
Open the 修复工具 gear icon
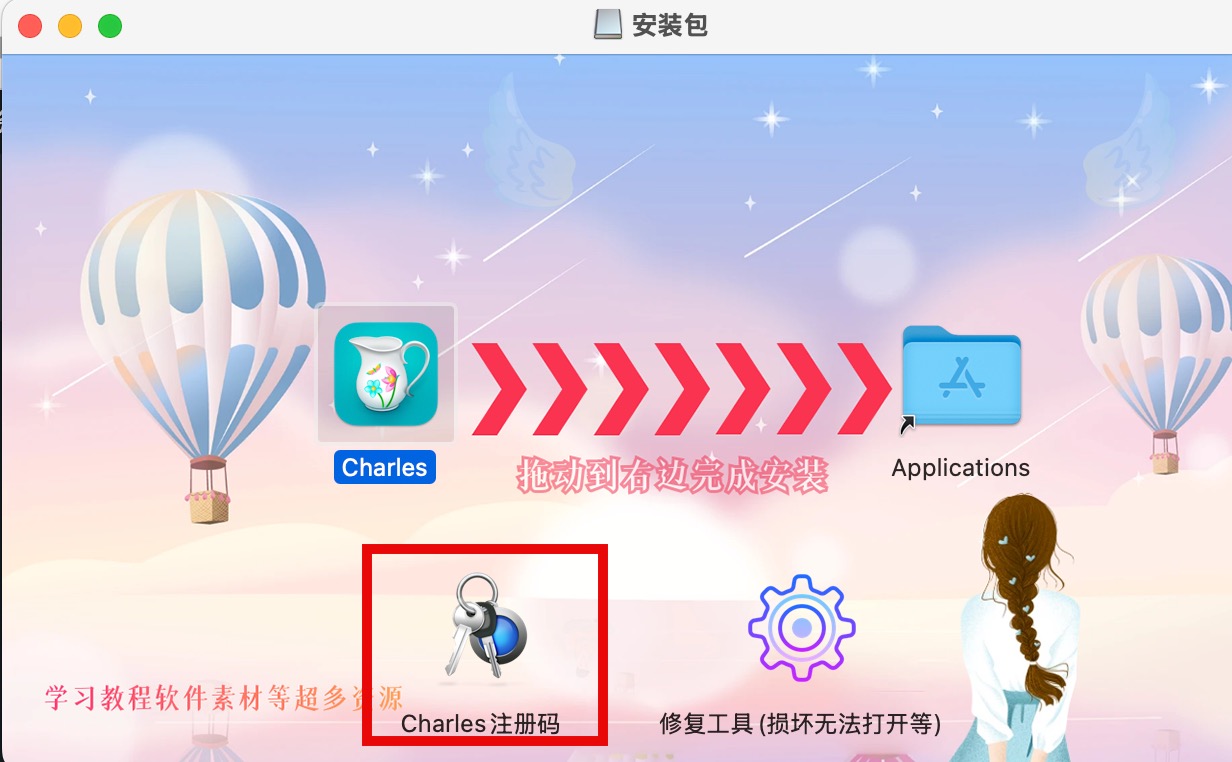pos(802,628)
